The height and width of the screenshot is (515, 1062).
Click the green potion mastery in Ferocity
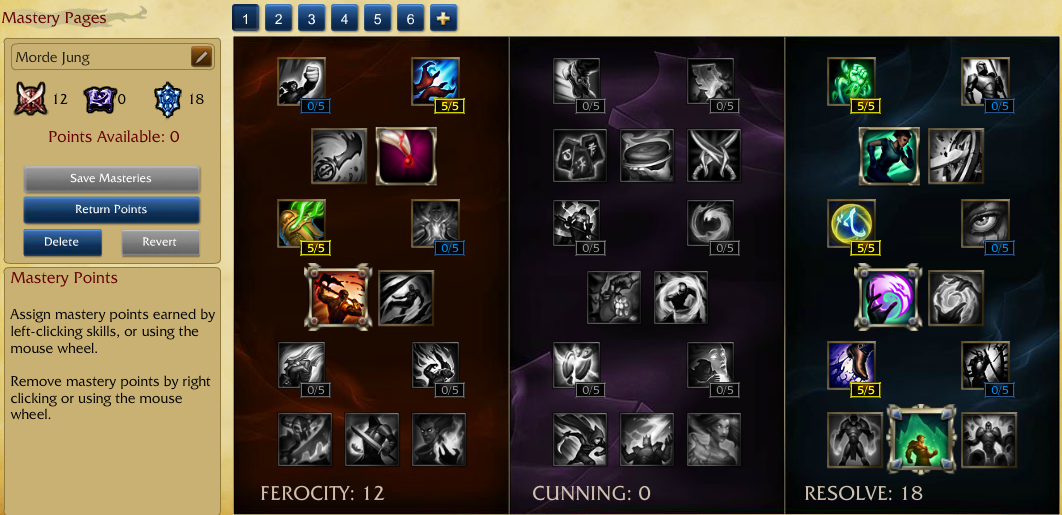[301, 222]
